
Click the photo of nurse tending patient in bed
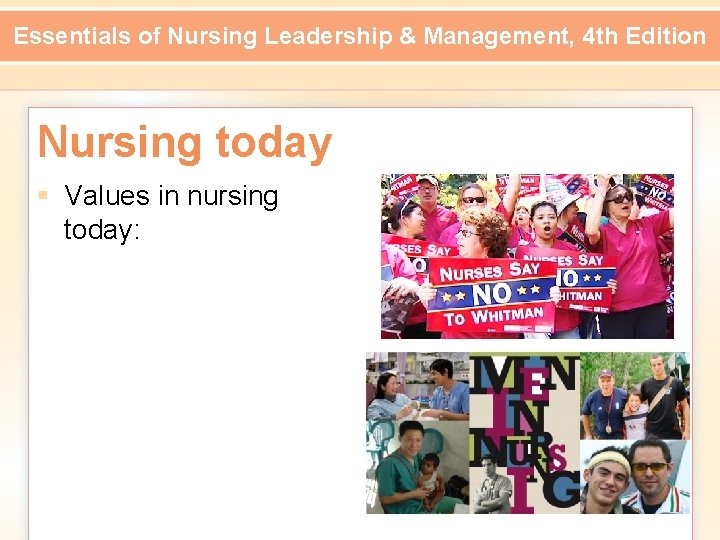click(x=417, y=386)
